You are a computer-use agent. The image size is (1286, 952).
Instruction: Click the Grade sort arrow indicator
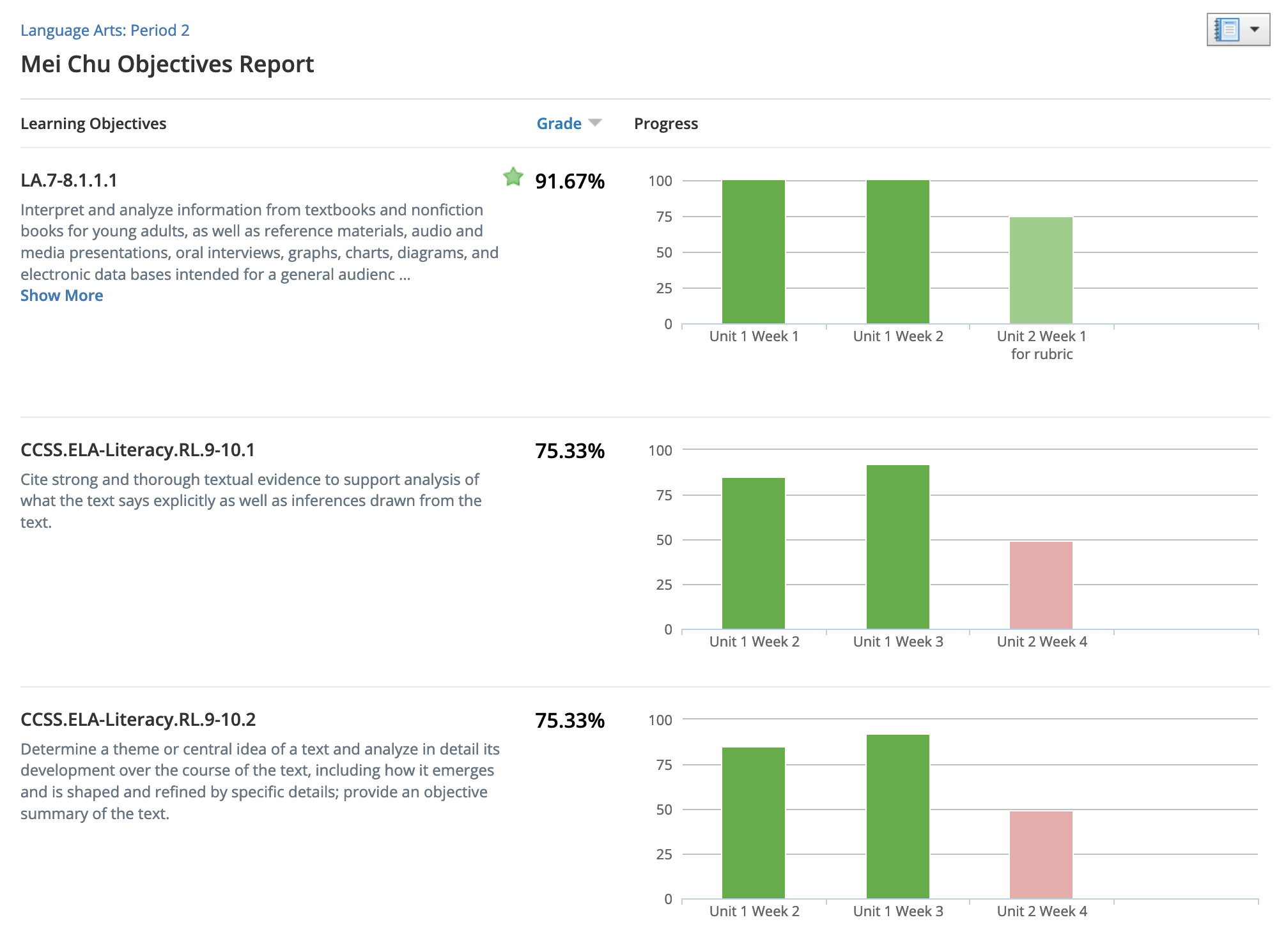[595, 123]
